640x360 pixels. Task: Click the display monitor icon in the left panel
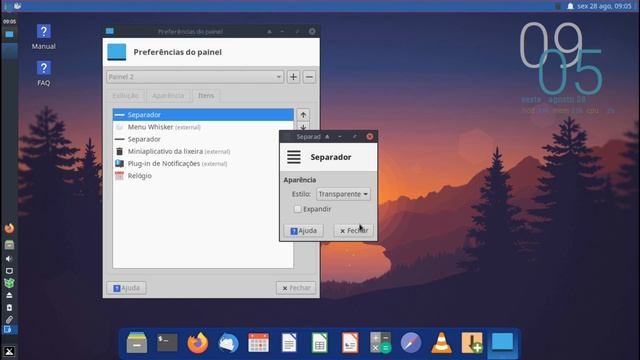(x=9, y=271)
